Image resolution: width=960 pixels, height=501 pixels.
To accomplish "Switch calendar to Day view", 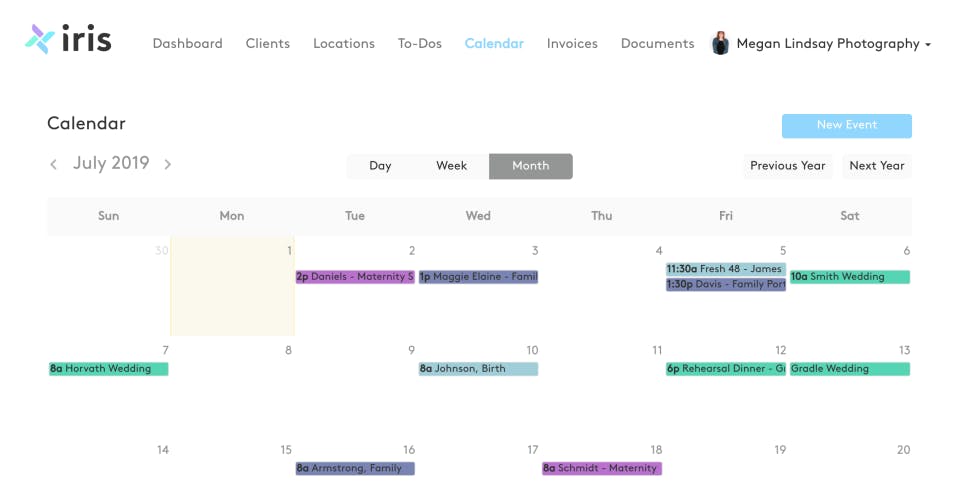I will tap(380, 166).
